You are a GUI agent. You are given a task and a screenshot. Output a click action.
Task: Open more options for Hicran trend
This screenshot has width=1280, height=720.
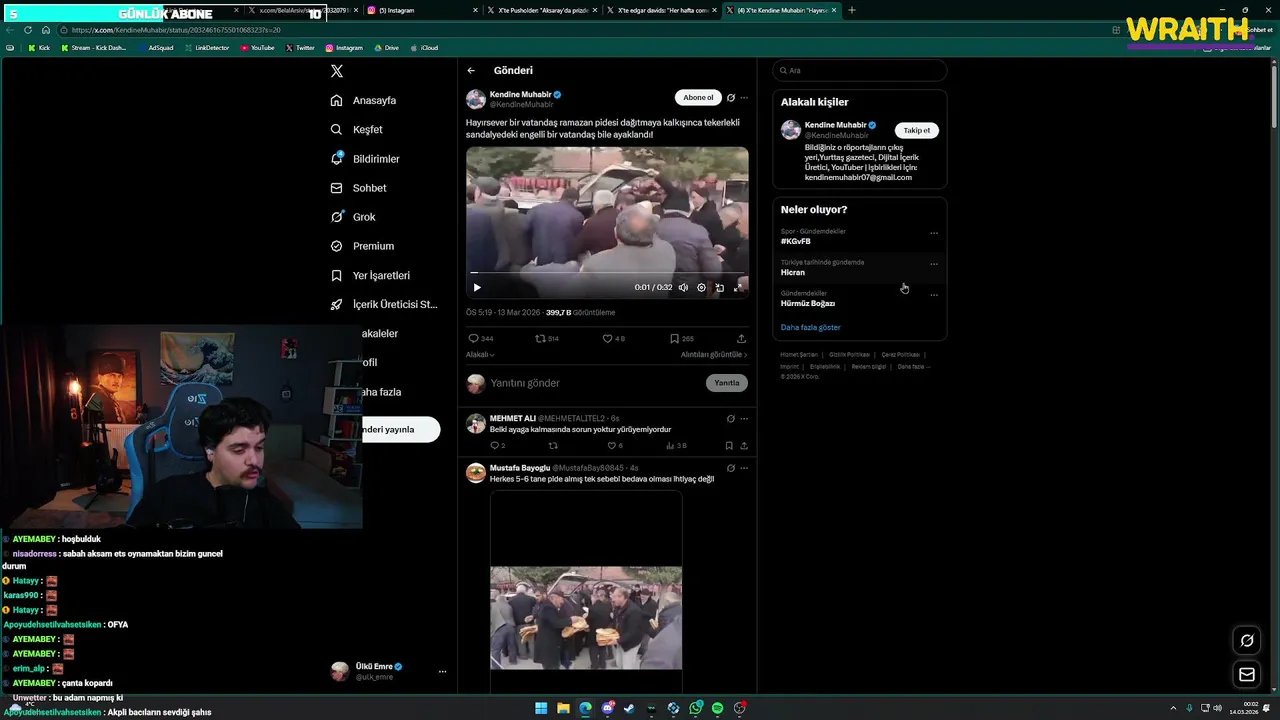[x=934, y=264]
